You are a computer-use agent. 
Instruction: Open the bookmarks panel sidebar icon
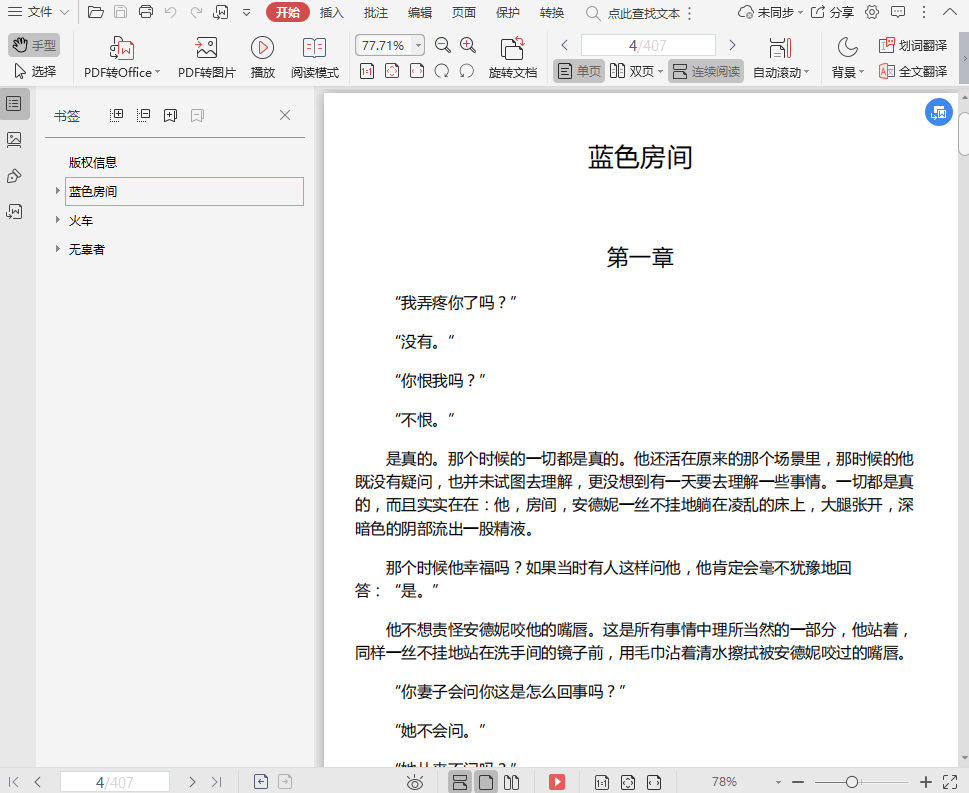pos(14,103)
